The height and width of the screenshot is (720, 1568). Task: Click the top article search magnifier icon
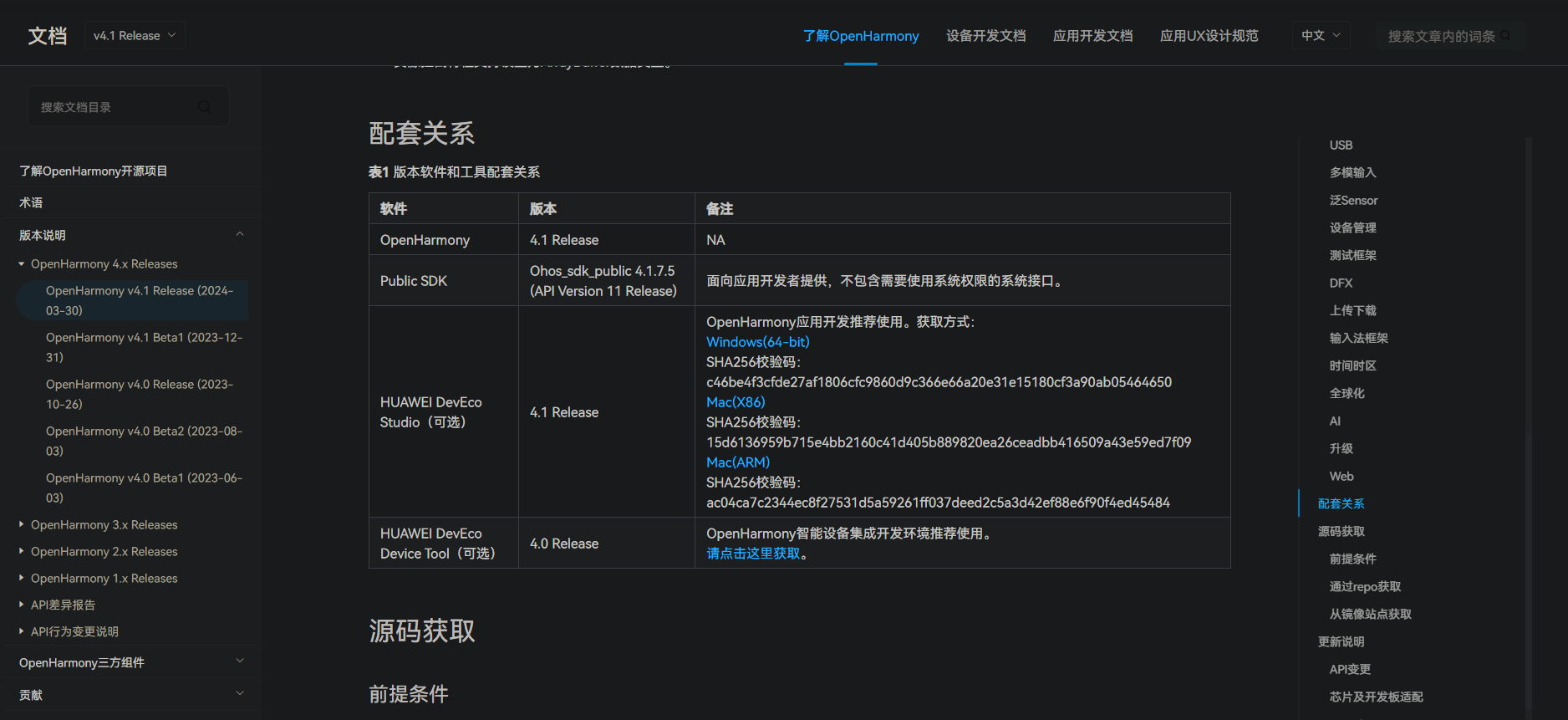(1505, 36)
